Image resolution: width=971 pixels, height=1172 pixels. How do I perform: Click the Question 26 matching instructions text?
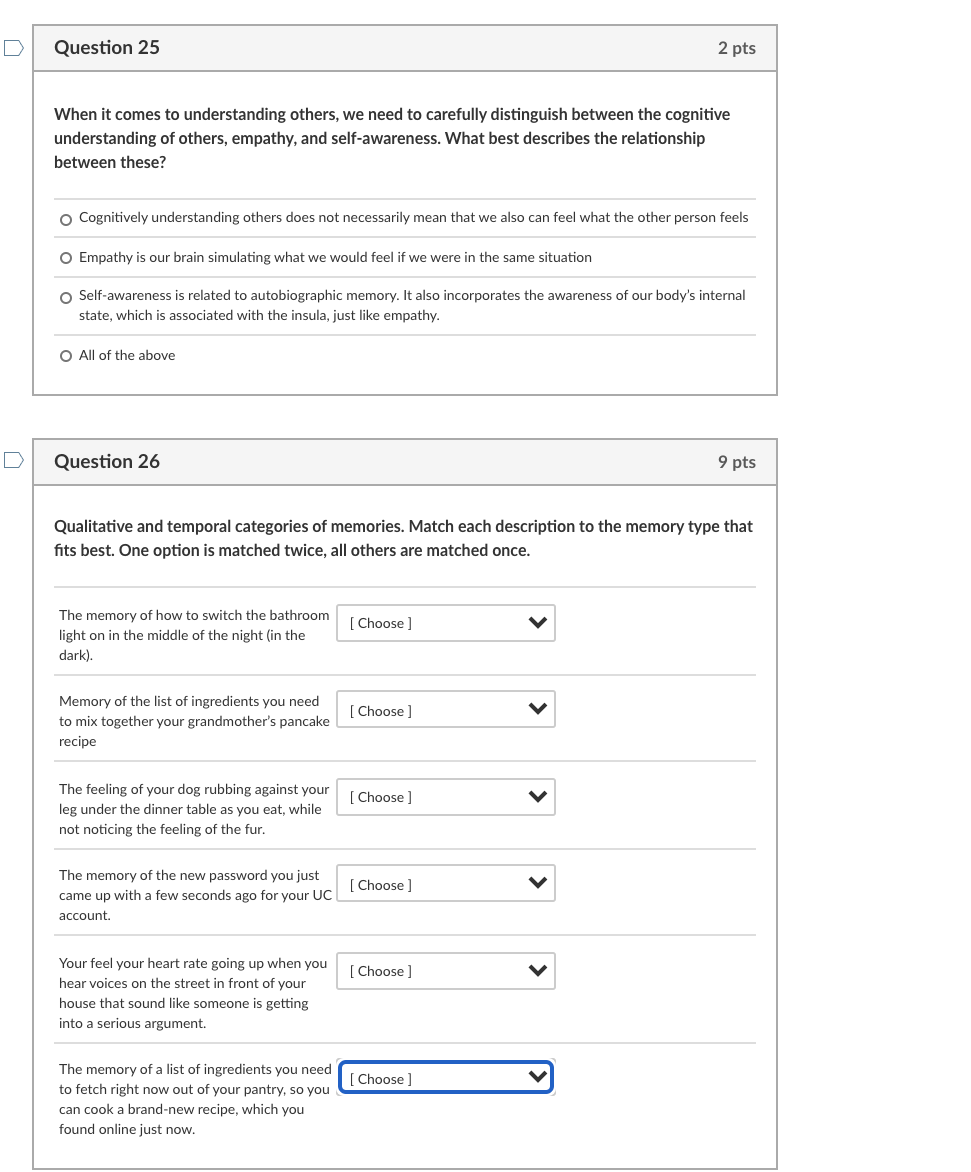402,538
